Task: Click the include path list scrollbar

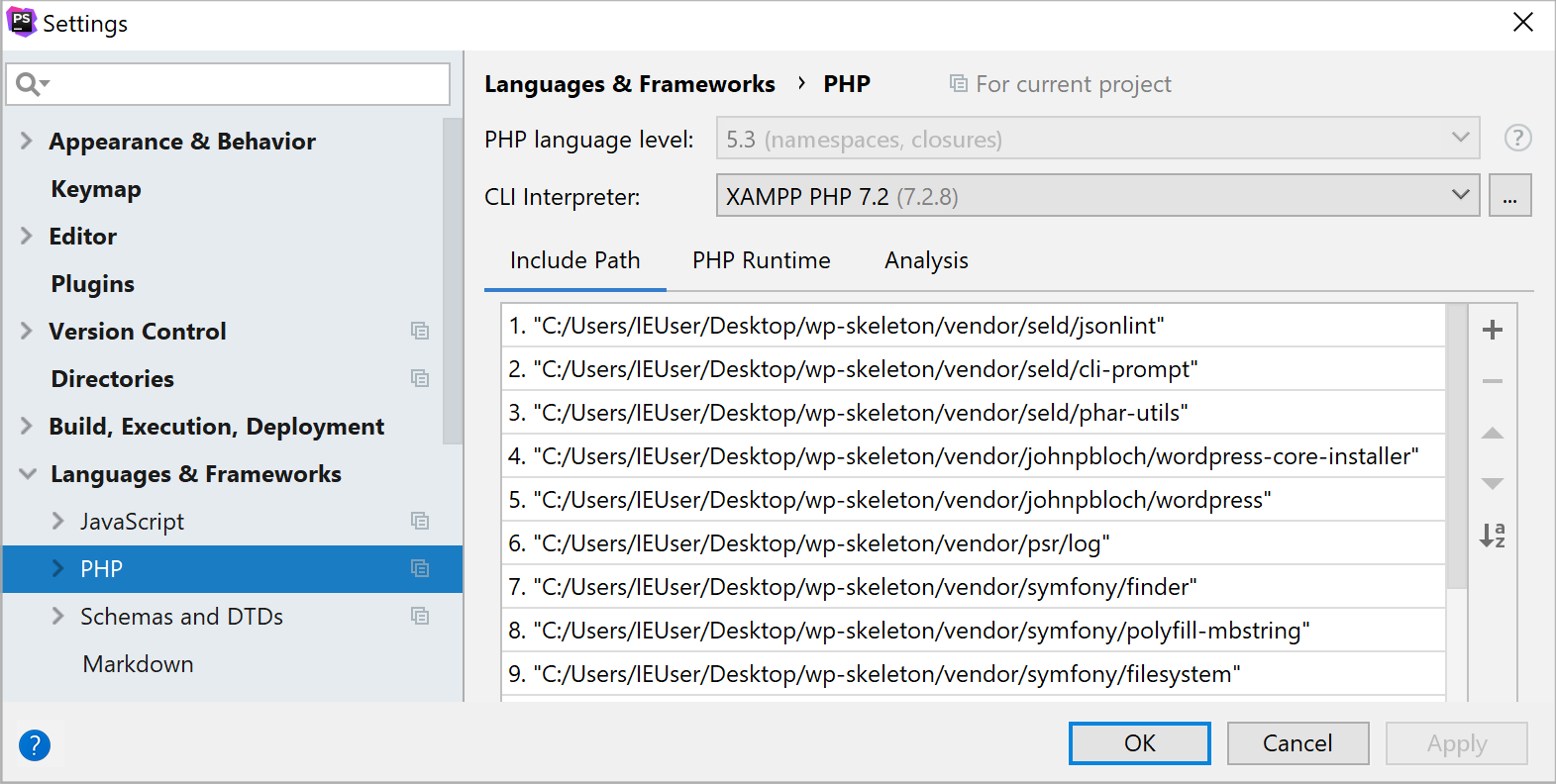Action: click(x=1456, y=445)
